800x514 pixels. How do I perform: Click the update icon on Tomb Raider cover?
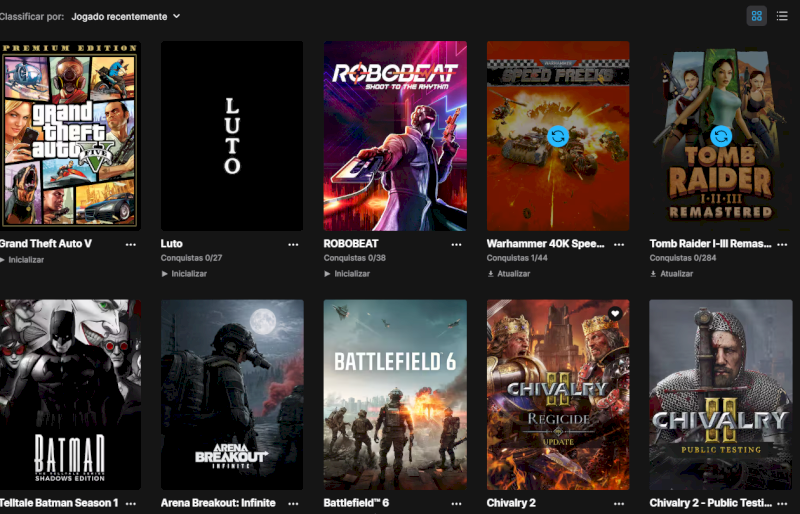[721, 136]
